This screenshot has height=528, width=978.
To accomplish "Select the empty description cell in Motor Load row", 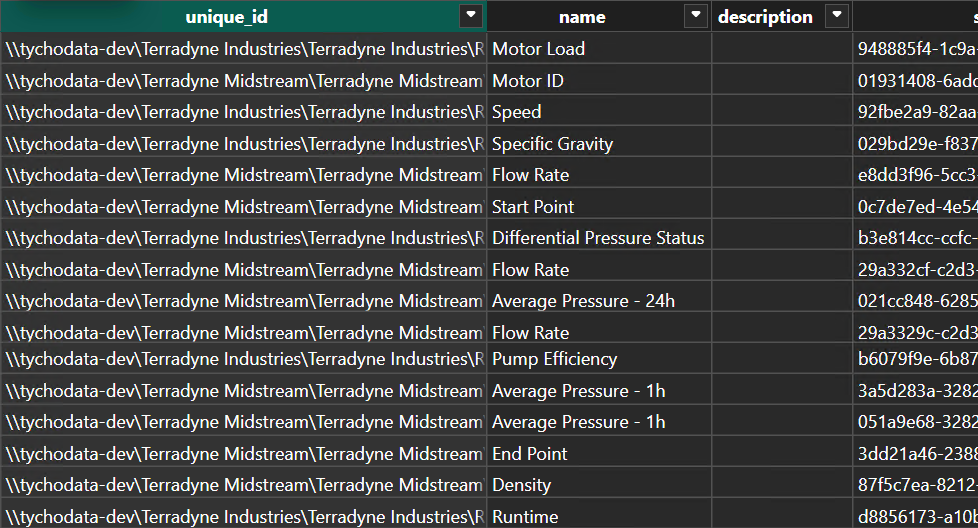I will pyautogui.click(x=782, y=49).
